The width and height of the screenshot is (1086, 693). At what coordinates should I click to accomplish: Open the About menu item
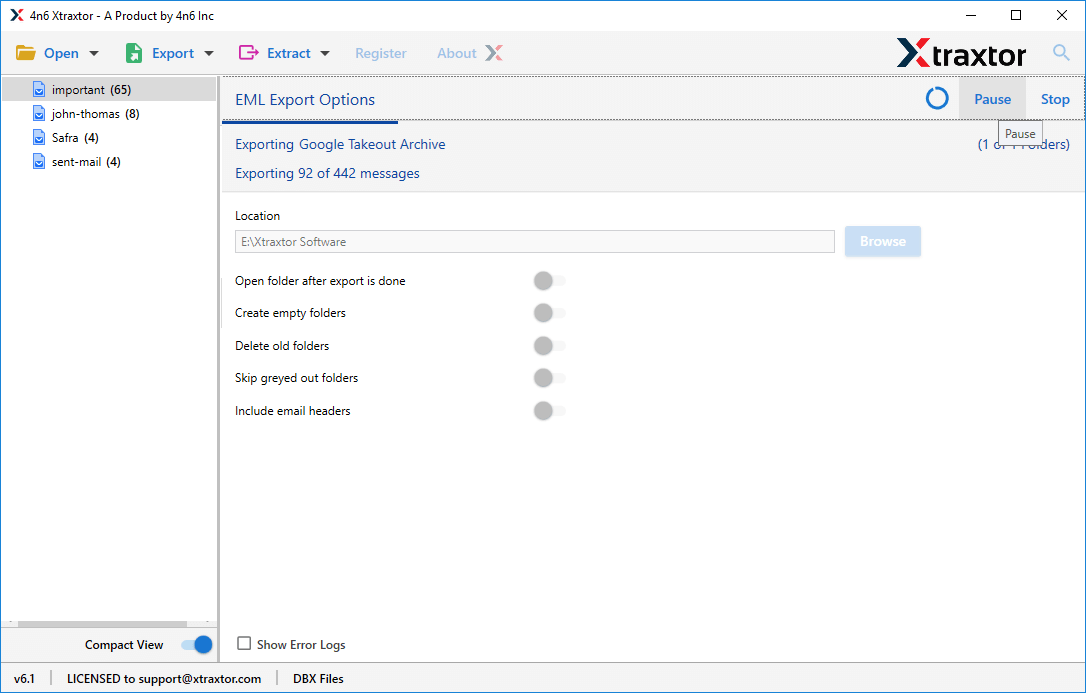click(x=456, y=53)
